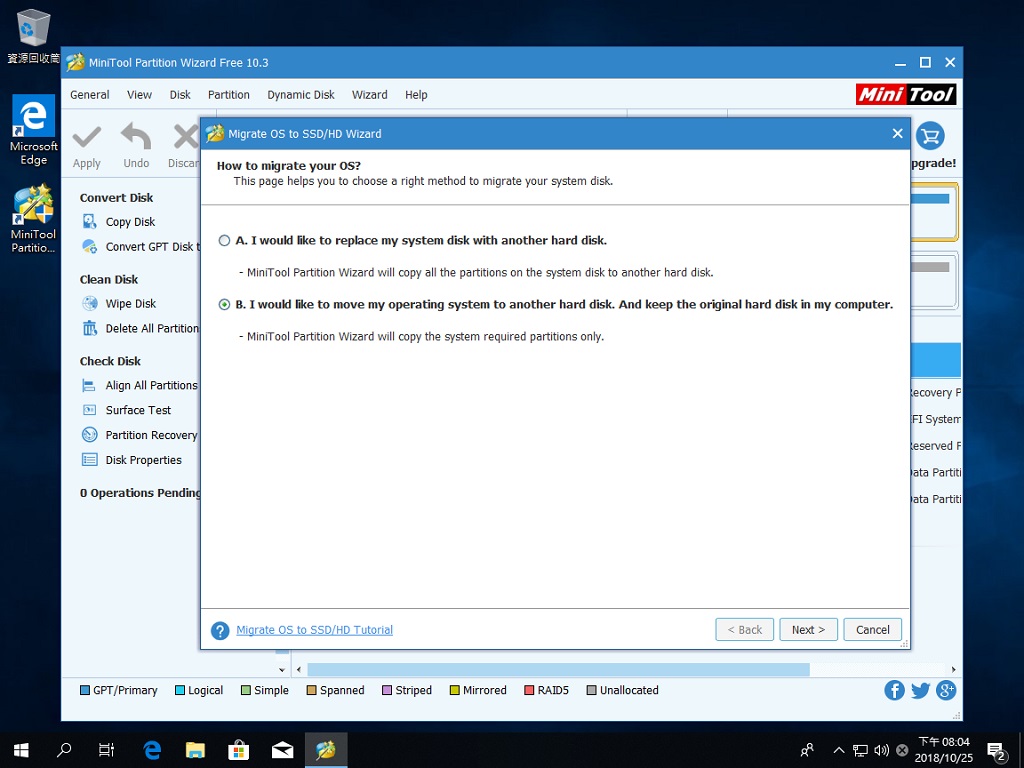Screen dimensions: 1024x768
Task: Select Wipe Disk text in sidebar
Action: tap(131, 304)
